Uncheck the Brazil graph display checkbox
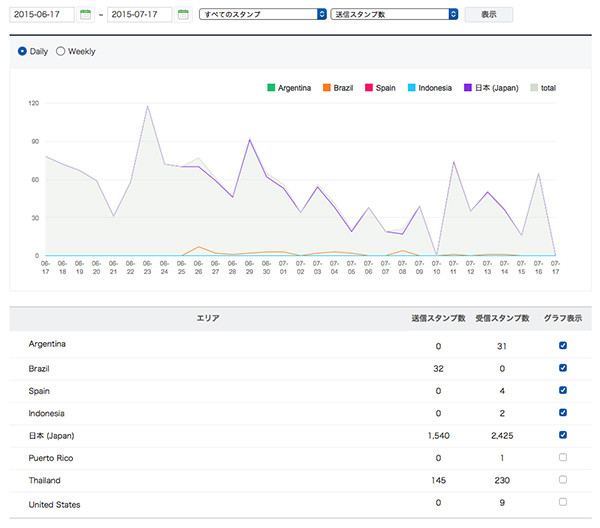This screenshot has width=600, height=528. coord(564,368)
